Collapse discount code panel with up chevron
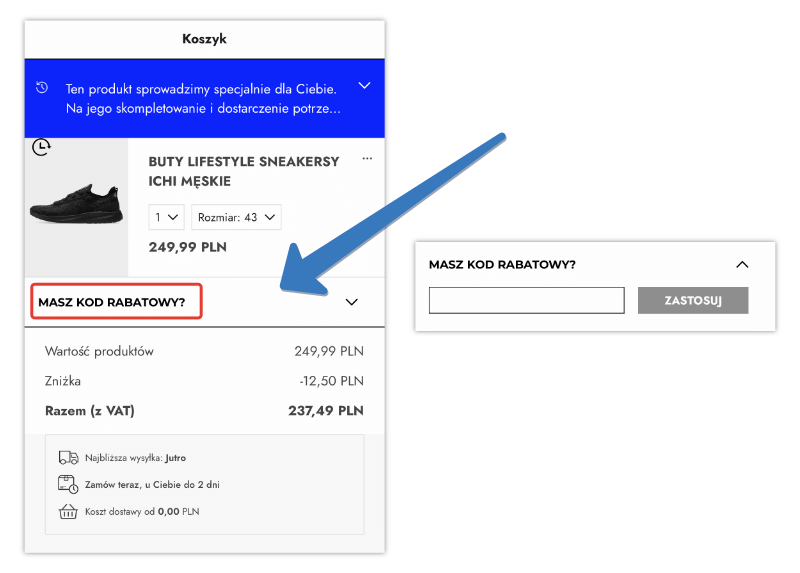Viewport: 800px width, 573px height. 741,265
